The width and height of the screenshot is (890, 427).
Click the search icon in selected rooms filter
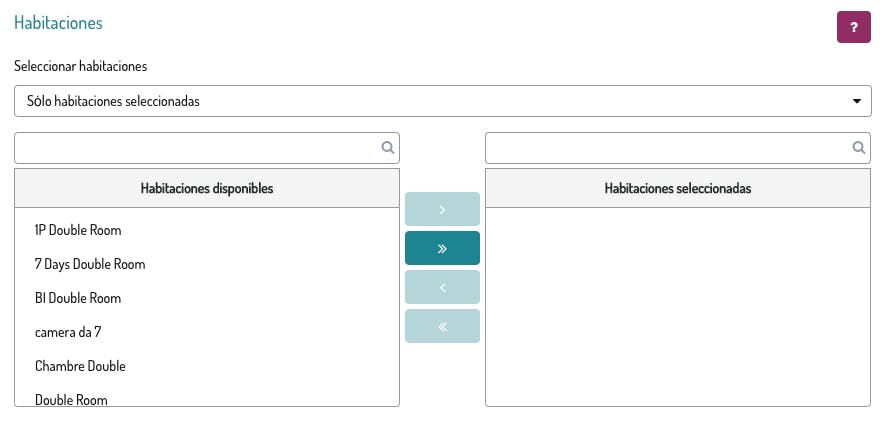(x=858, y=148)
